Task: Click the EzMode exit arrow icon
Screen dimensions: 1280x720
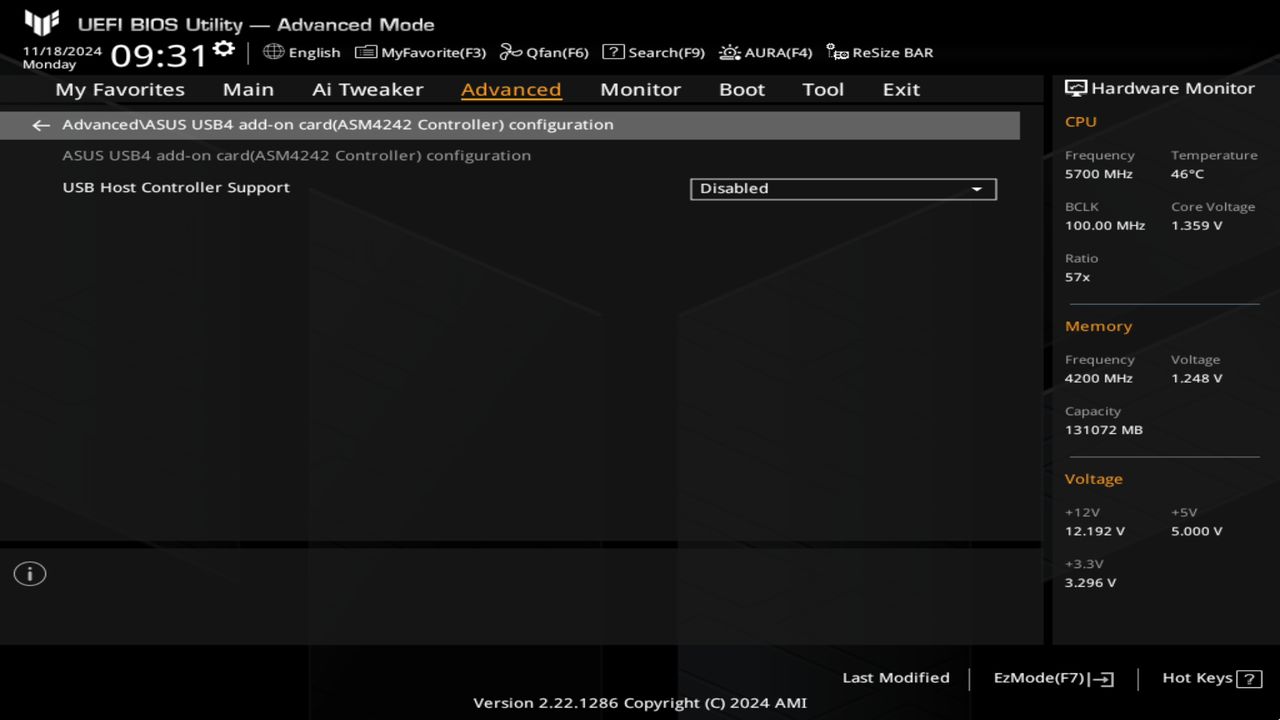Action: (x=1101, y=679)
